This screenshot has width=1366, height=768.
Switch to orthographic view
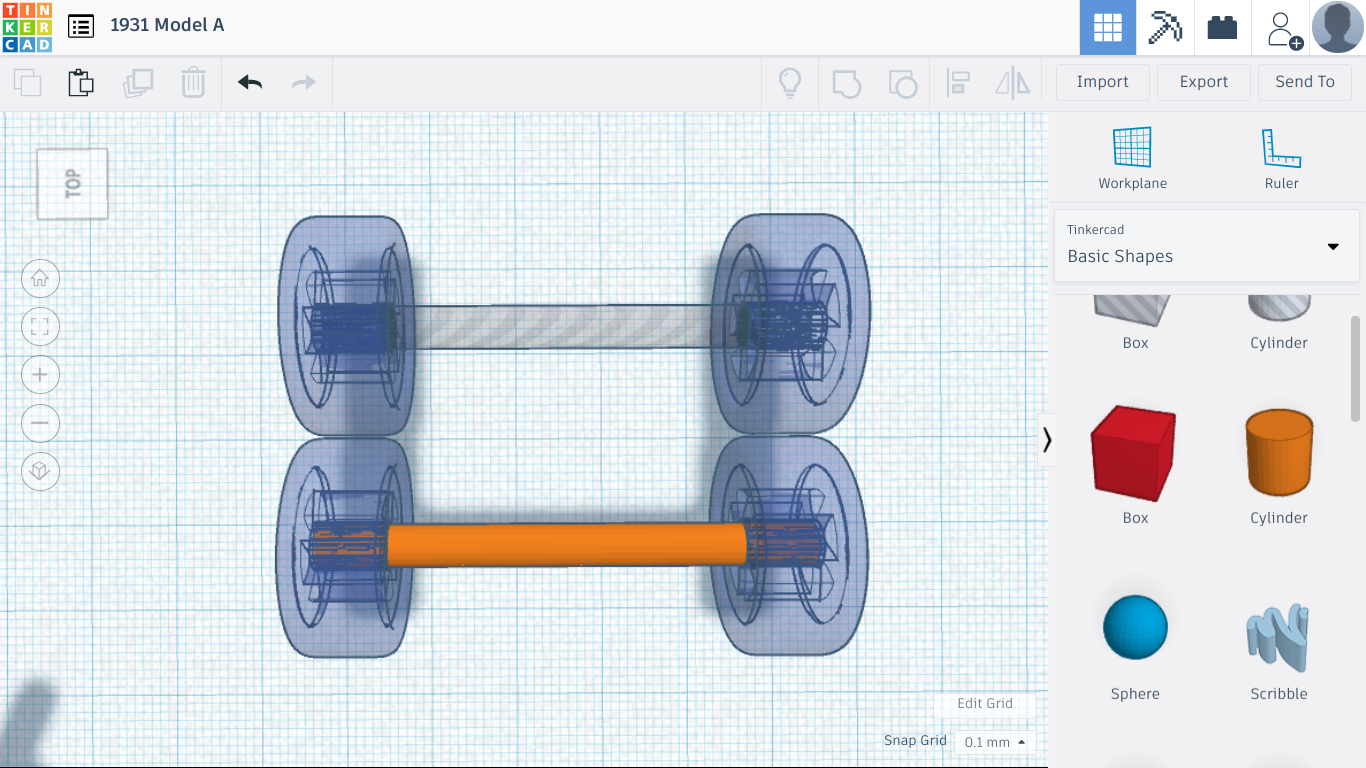[40, 471]
